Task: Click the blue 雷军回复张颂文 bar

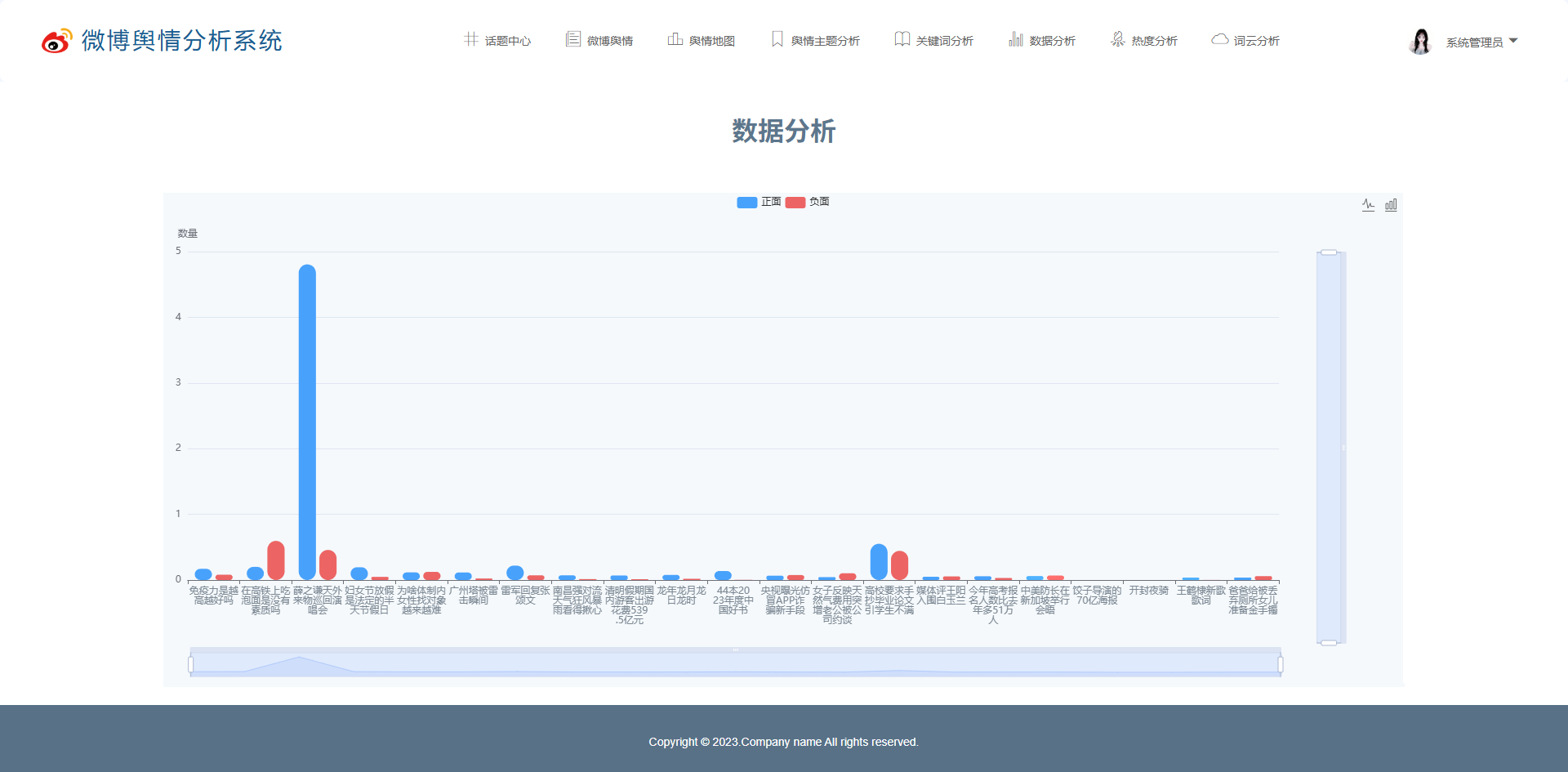Action: 514,573
